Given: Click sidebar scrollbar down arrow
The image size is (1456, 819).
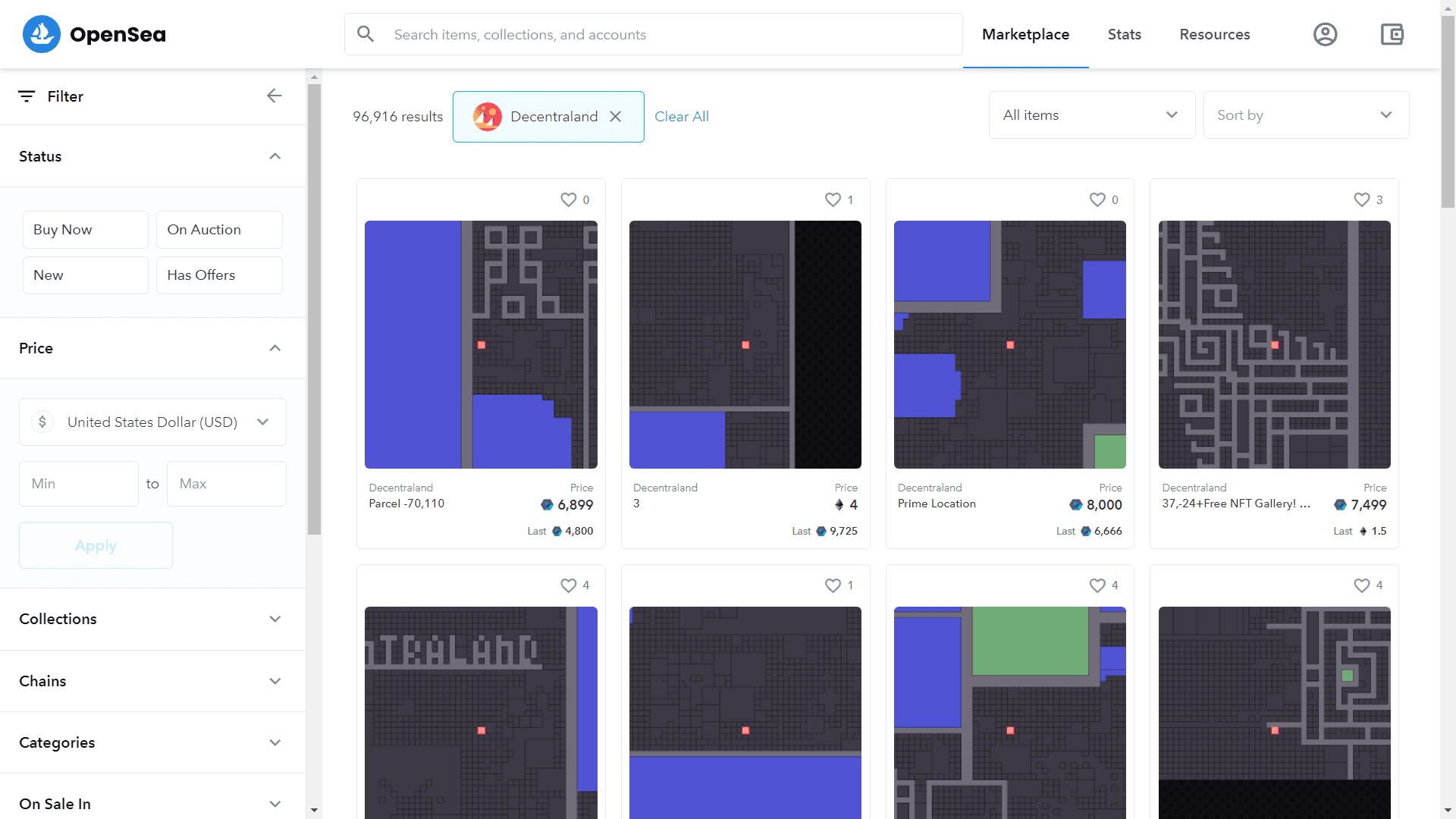Looking at the screenshot, I should coord(314,811).
